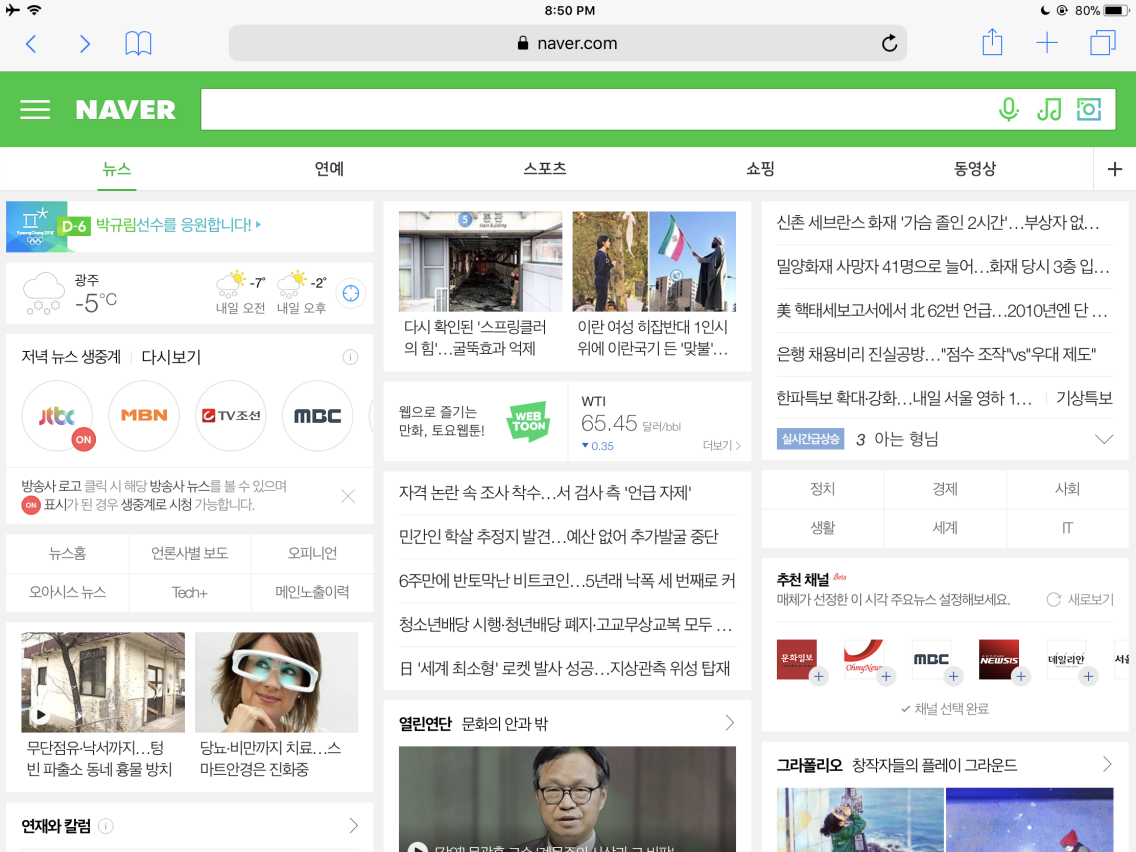Go back with Safari back arrow
The image size is (1136, 852).
[30, 43]
